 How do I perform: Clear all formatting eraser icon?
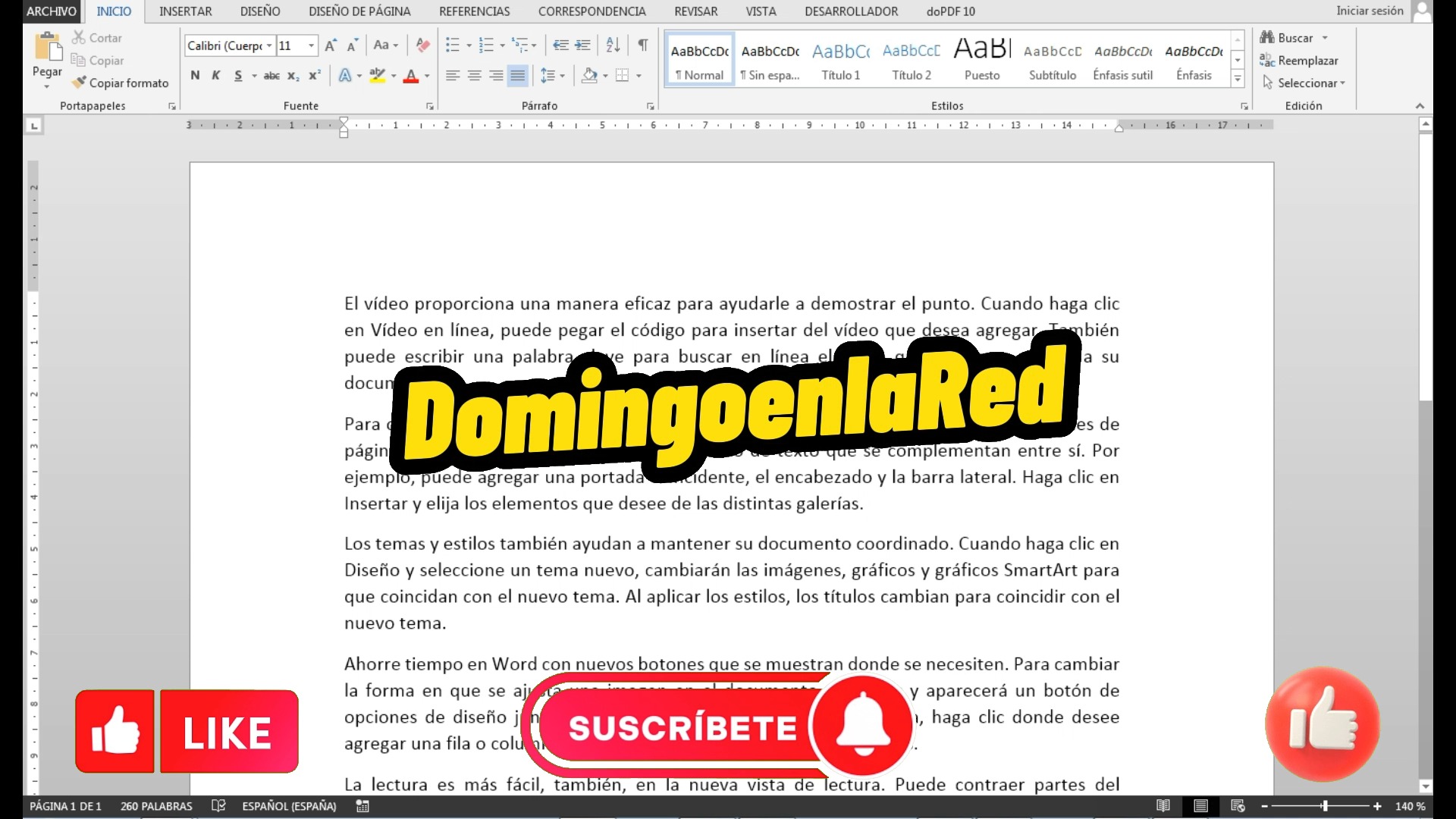click(x=423, y=45)
